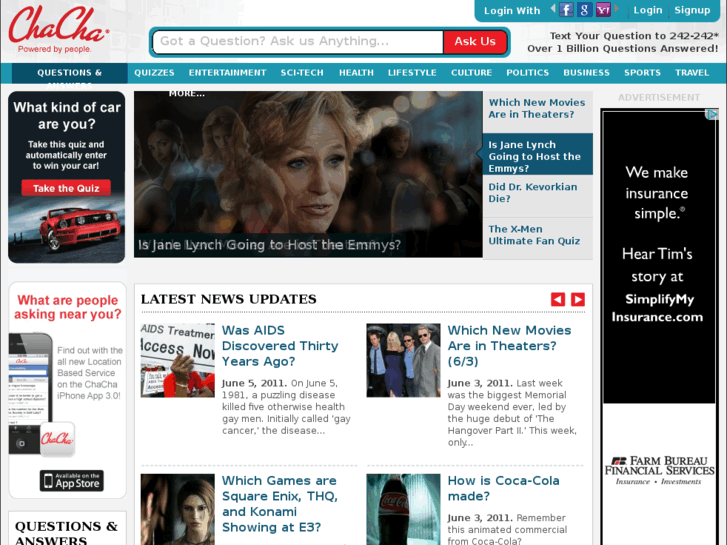This screenshot has height=545, width=727.
Task: Open 'Was AIDS Discovered Thirty Years Ago?' article
Action: [x=280, y=346]
